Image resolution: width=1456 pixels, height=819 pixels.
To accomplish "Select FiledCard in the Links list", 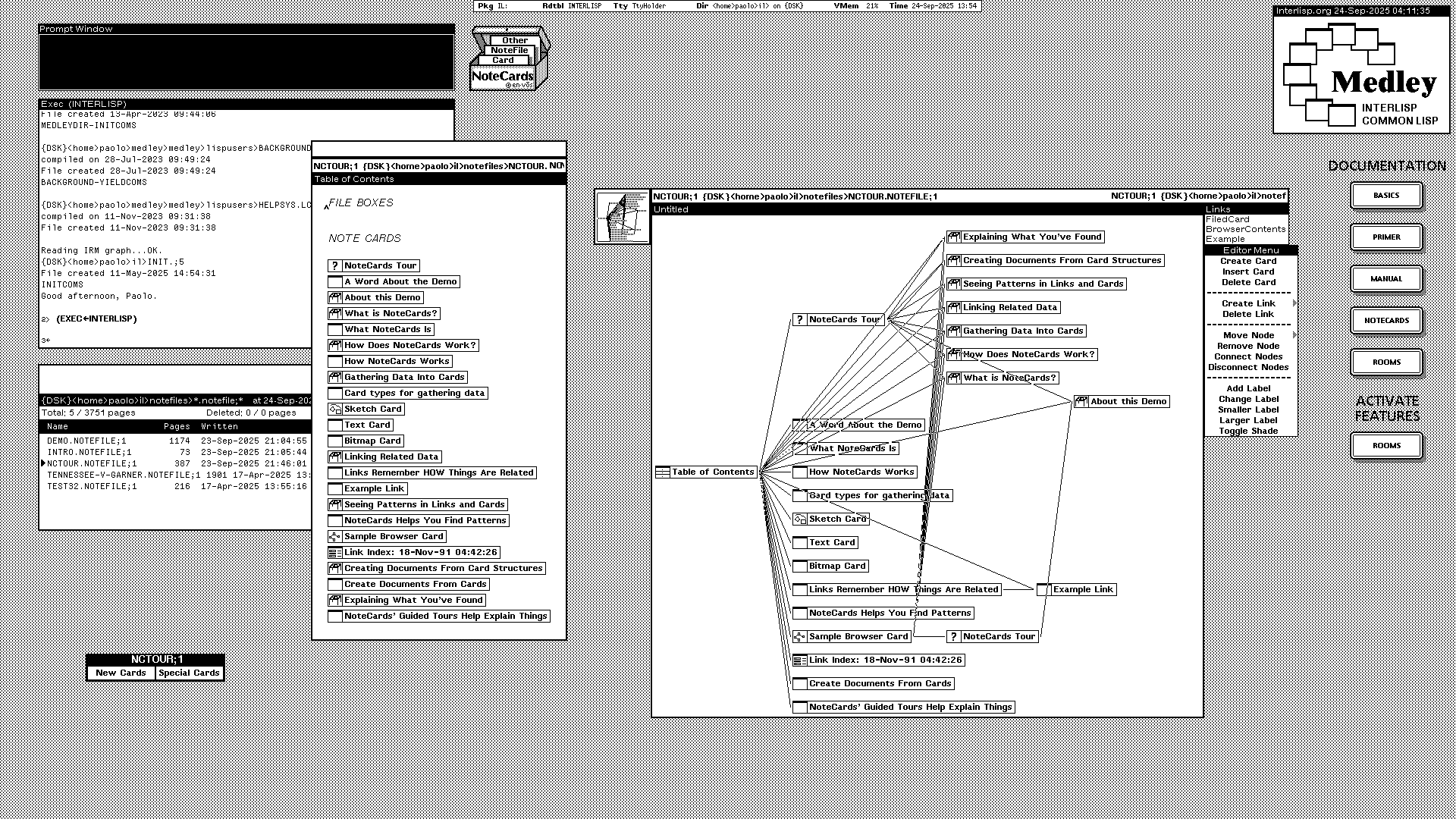I will point(1228,219).
